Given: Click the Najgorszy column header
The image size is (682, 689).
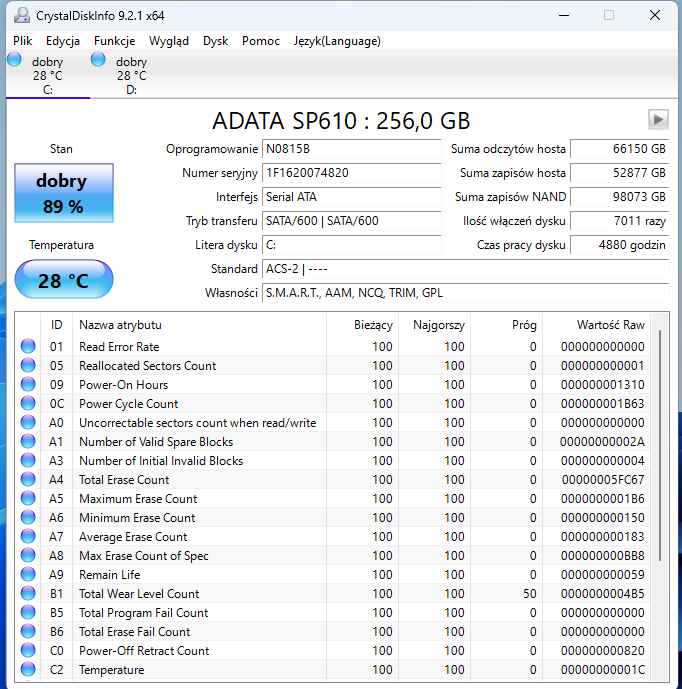Looking at the screenshot, I should (x=435, y=325).
